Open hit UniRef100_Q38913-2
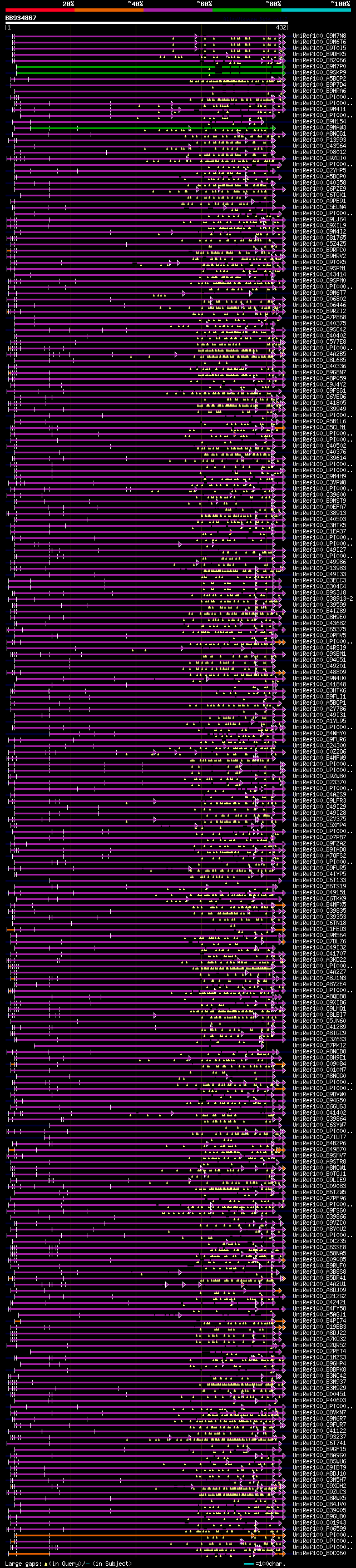Image resolution: width=356 pixels, height=1568 pixels. tap(323, 599)
